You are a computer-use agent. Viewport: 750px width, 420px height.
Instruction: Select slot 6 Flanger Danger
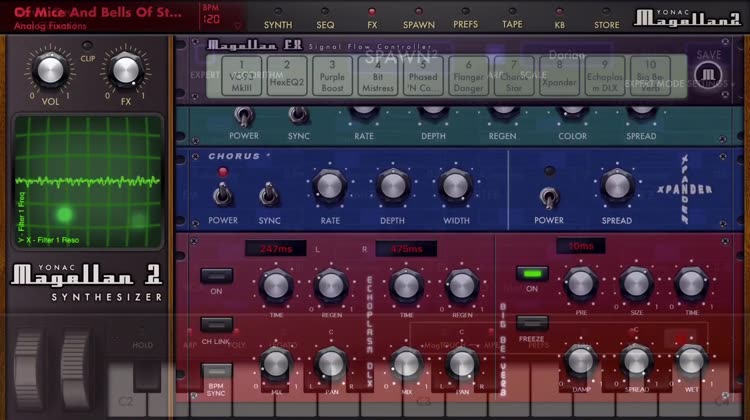(x=469, y=76)
